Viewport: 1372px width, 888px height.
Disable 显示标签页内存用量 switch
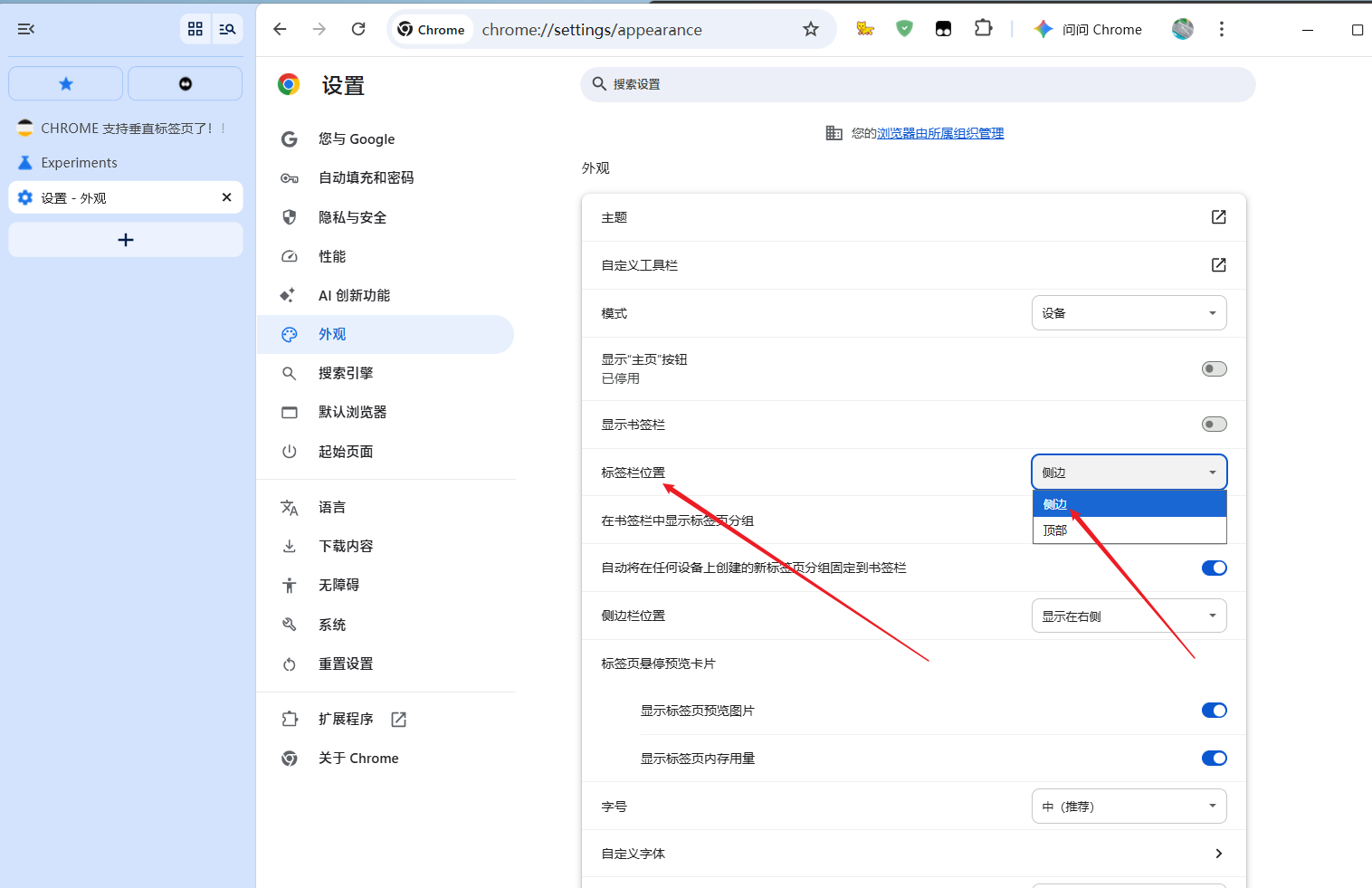pyautogui.click(x=1214, y=759)
